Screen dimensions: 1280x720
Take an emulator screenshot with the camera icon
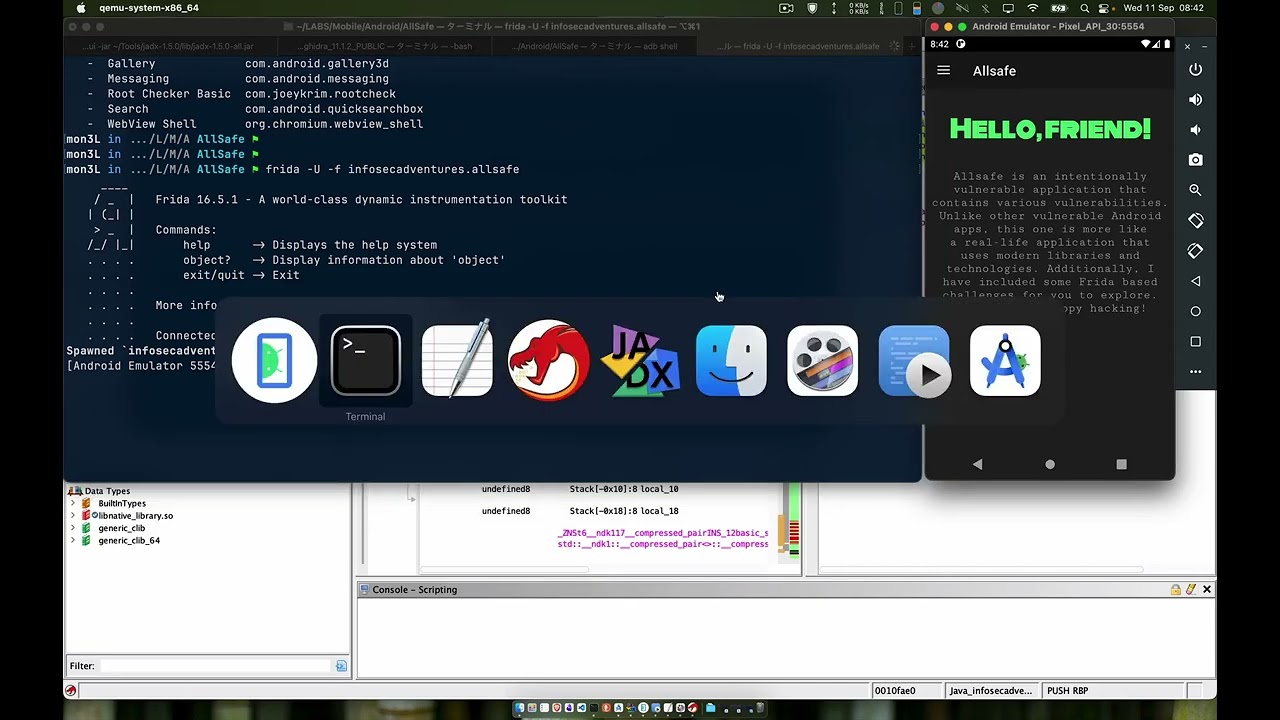(1195, 160)
